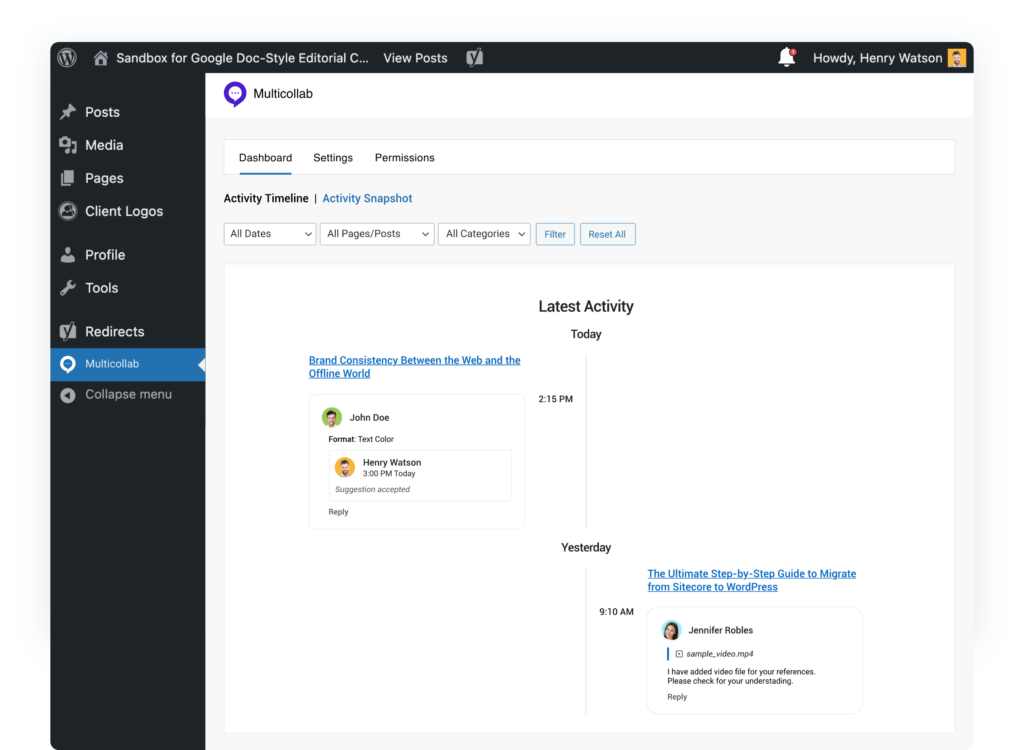Image resolution: width=1024 pixels, height=750 pixels.
Task: Click the Multicollab speech bubble sidebar icon
Action: click(68, 364)
